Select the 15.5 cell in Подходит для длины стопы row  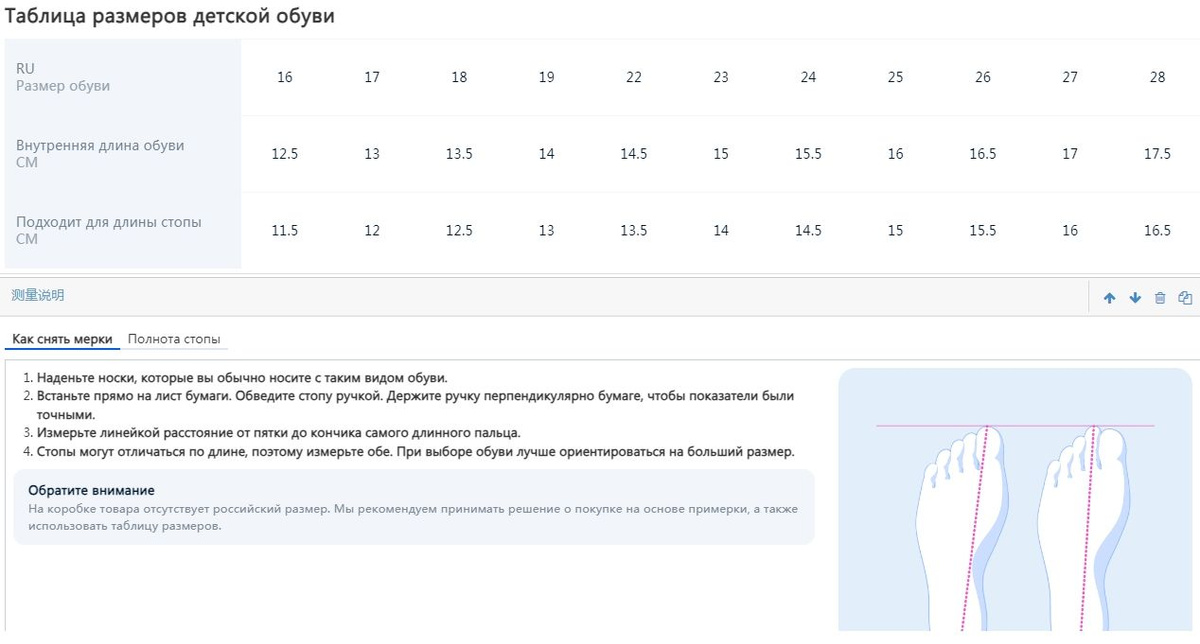click(983, 230)
